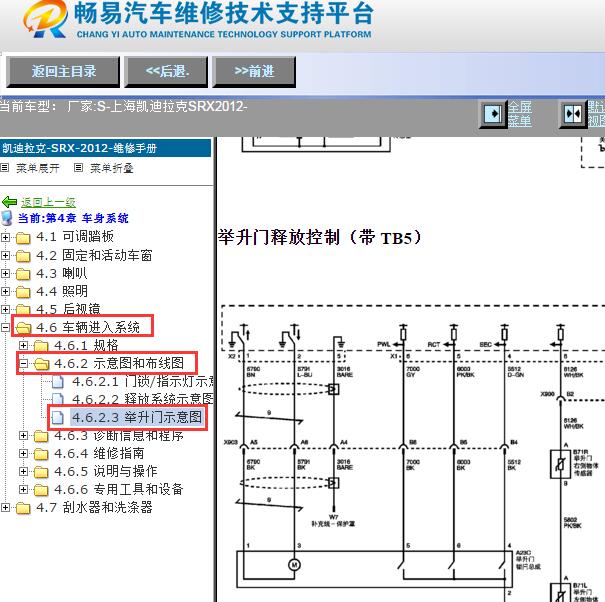
Task: Select 4.6.4 维修指南 tree item
Action: [99, 453]
